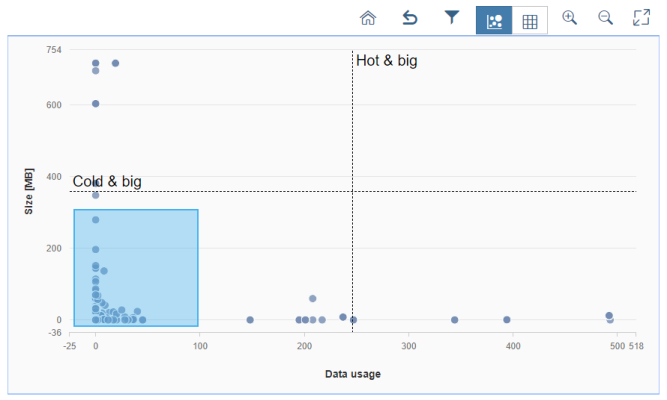Undo last action with back arrow icon

[x=410, y=18]
